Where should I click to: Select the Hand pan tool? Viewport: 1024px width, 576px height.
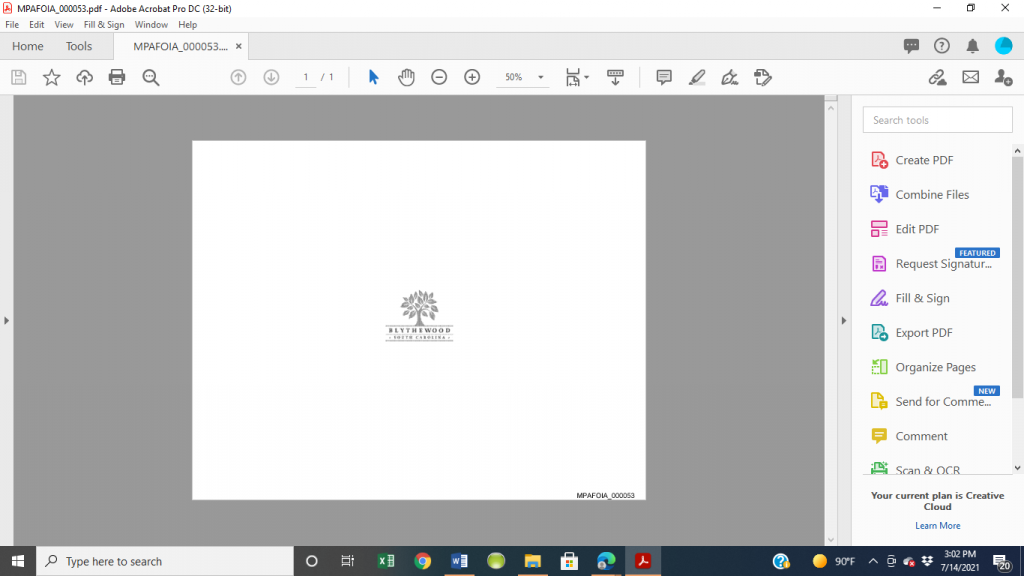(406, 77)
